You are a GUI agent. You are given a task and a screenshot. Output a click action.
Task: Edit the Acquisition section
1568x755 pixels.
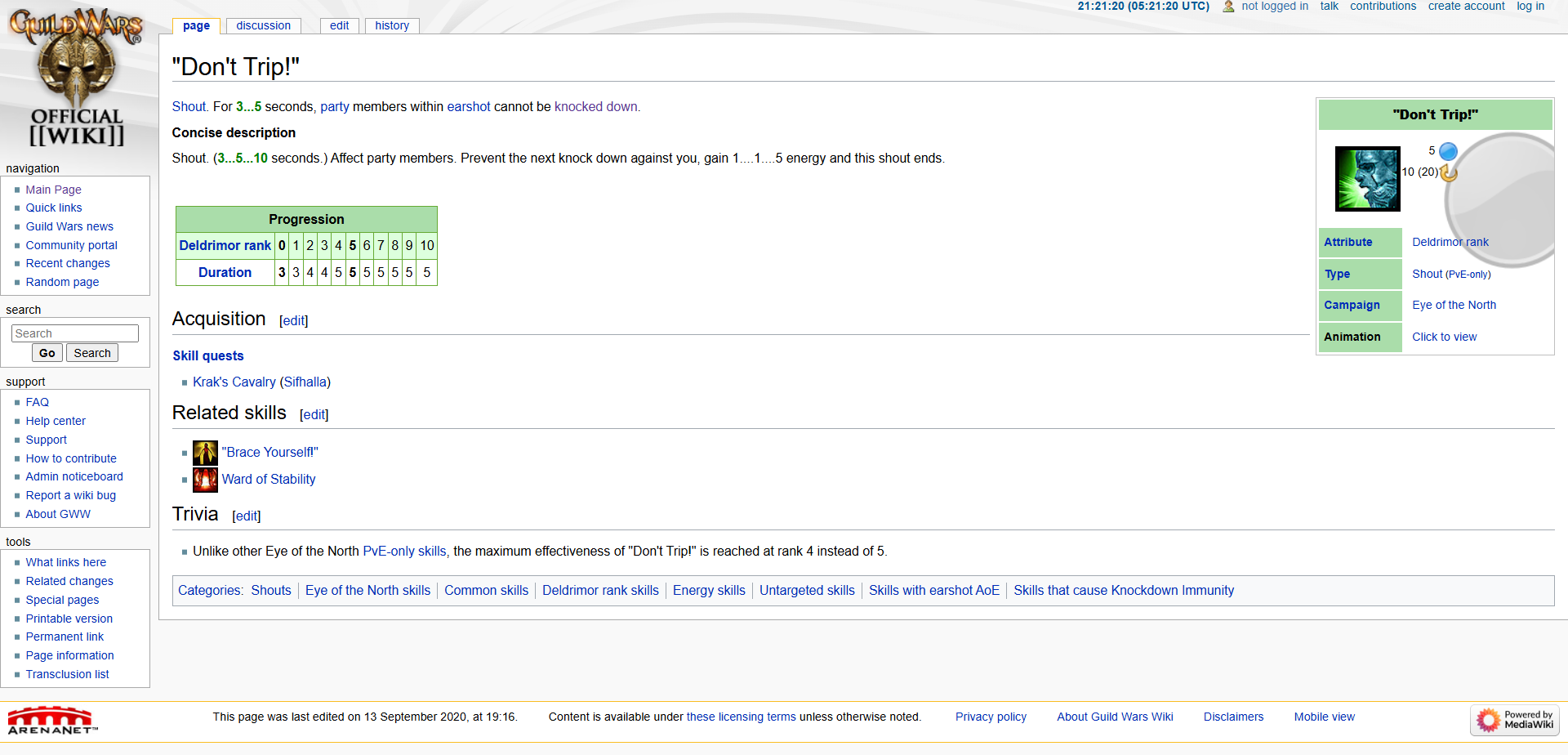(x=293, y=320)
